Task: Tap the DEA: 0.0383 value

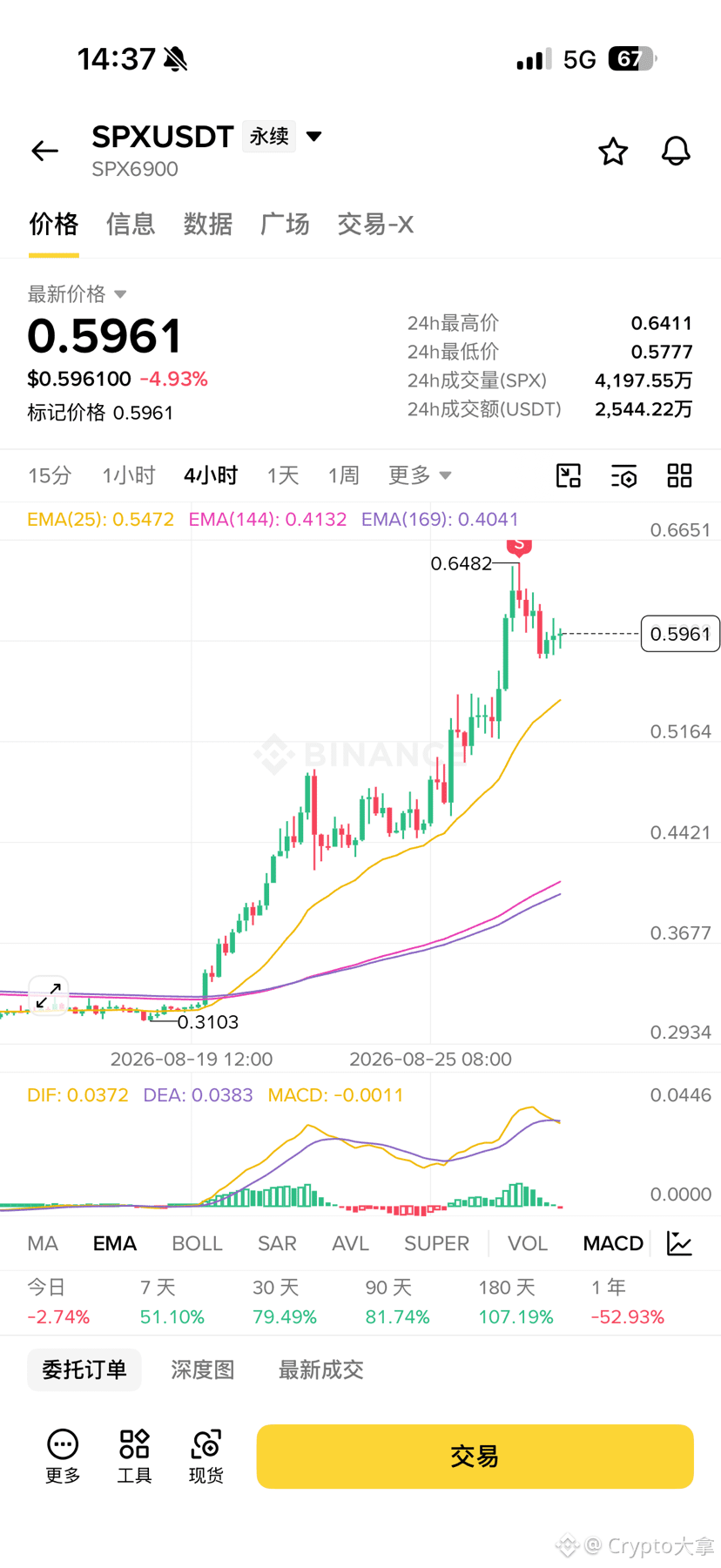Action: [x=198, y=1095]
